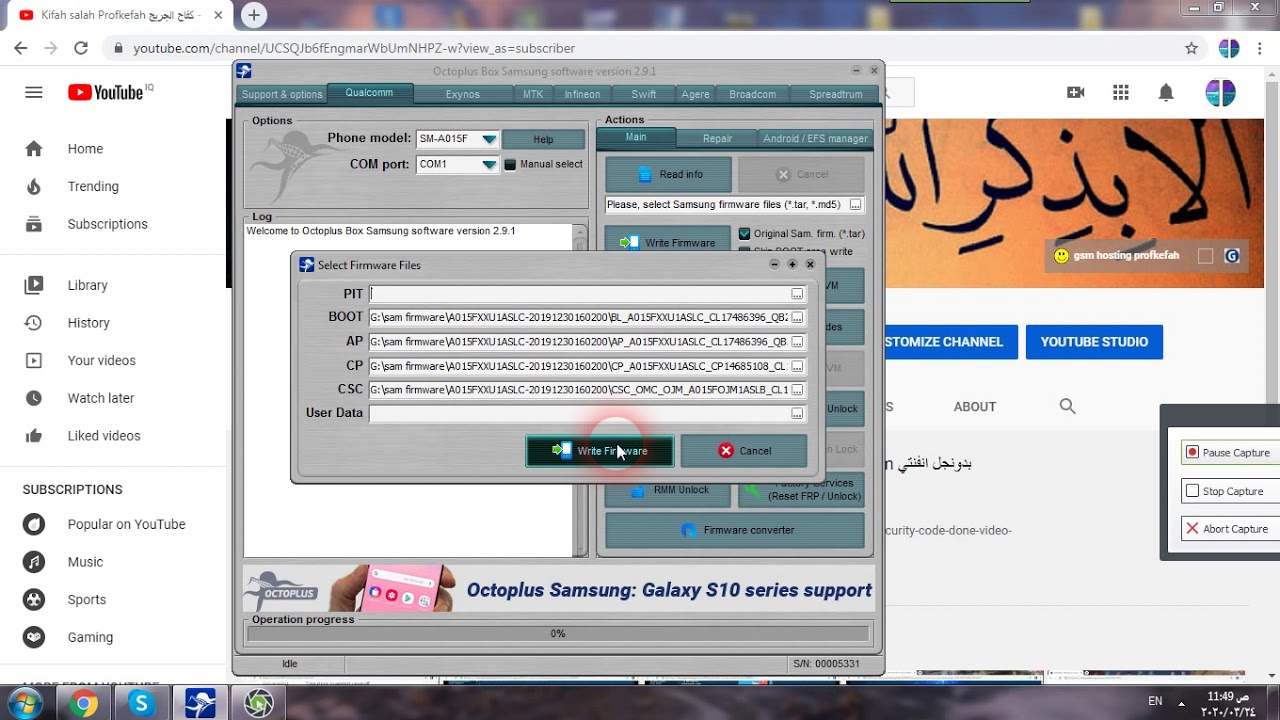Select the Qualcomm tab
This screenshot has width=1280, height=720.
coord(369,93)
